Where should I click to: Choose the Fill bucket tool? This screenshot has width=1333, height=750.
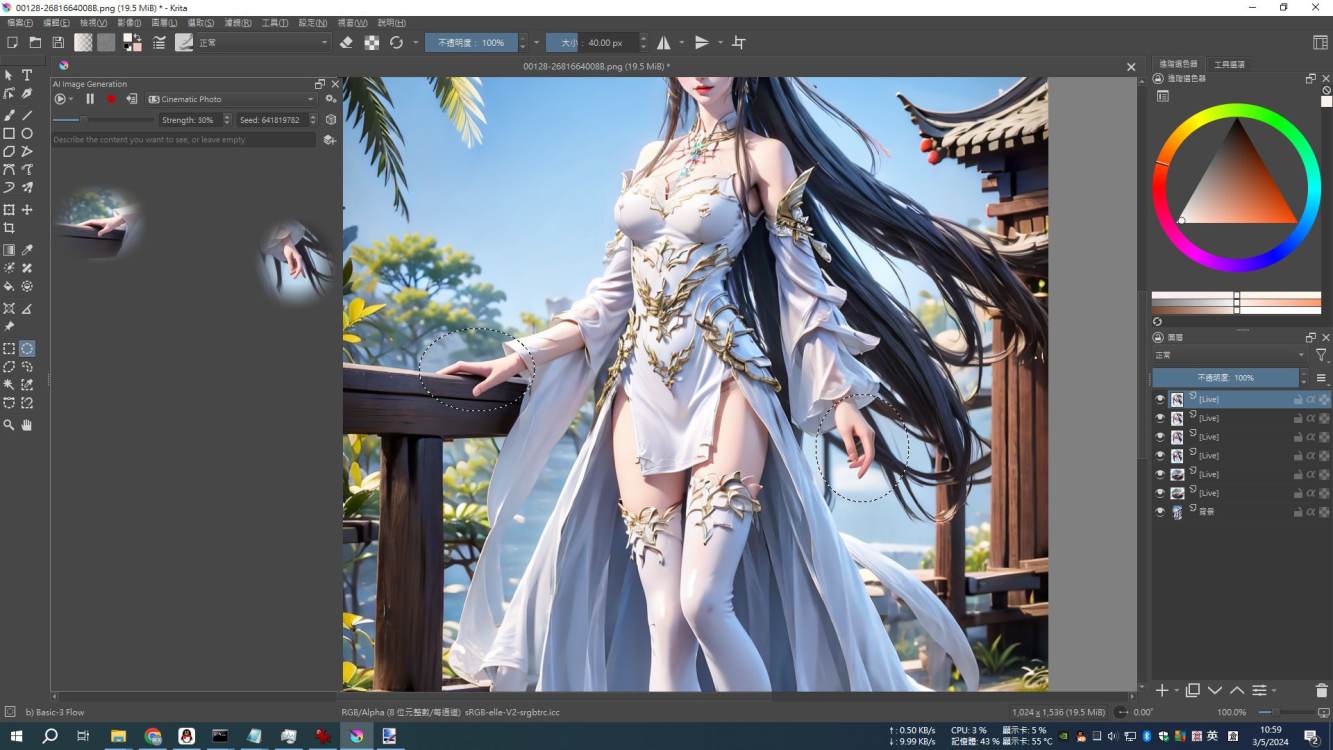point(9,287)
